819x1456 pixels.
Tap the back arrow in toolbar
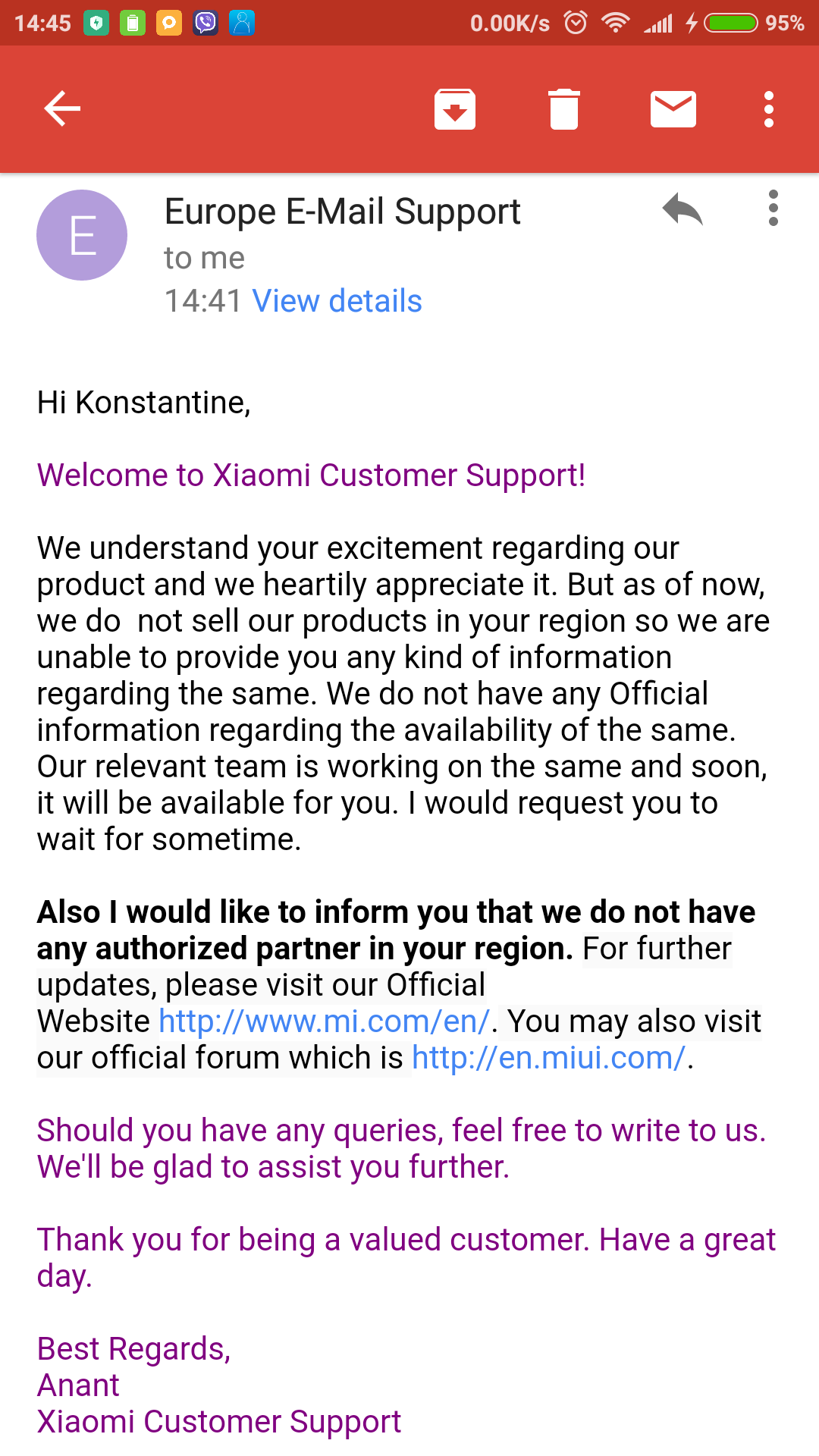[x=62, y=108]
